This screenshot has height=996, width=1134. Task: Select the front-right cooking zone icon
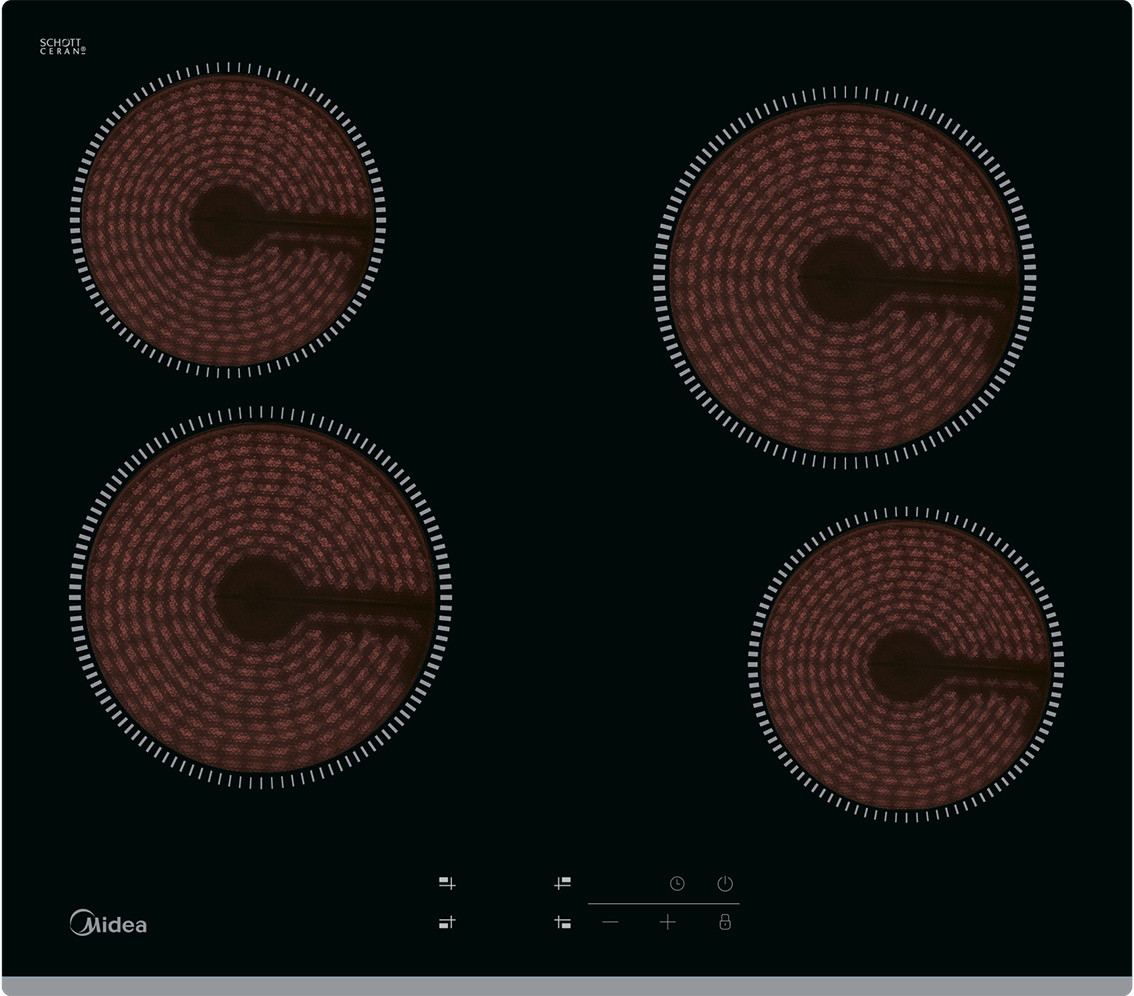(563, 922)
